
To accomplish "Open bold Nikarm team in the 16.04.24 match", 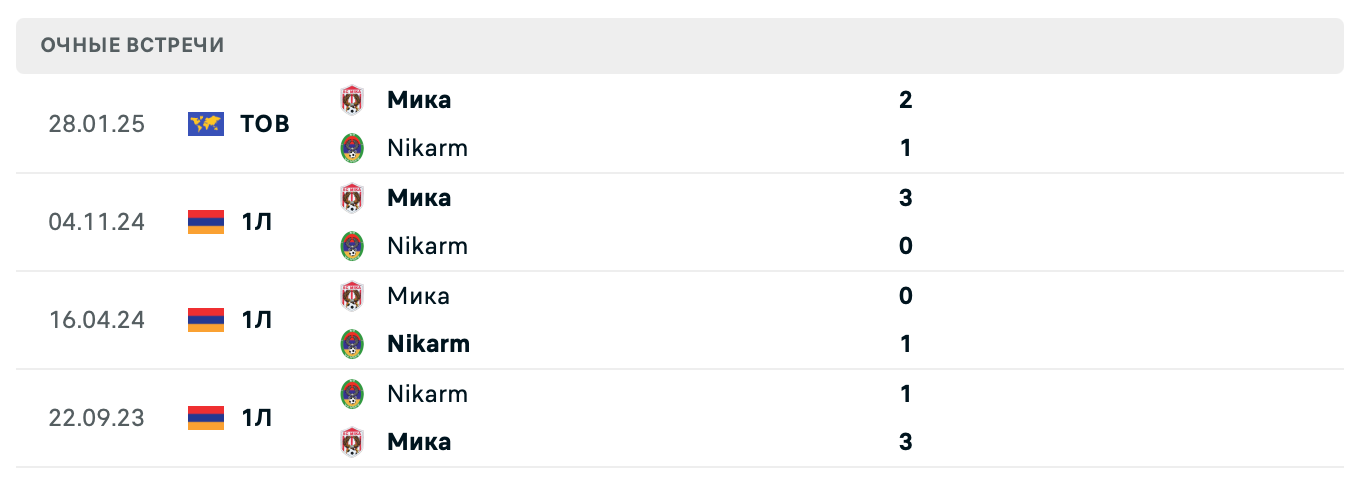I will pos(428,344).
